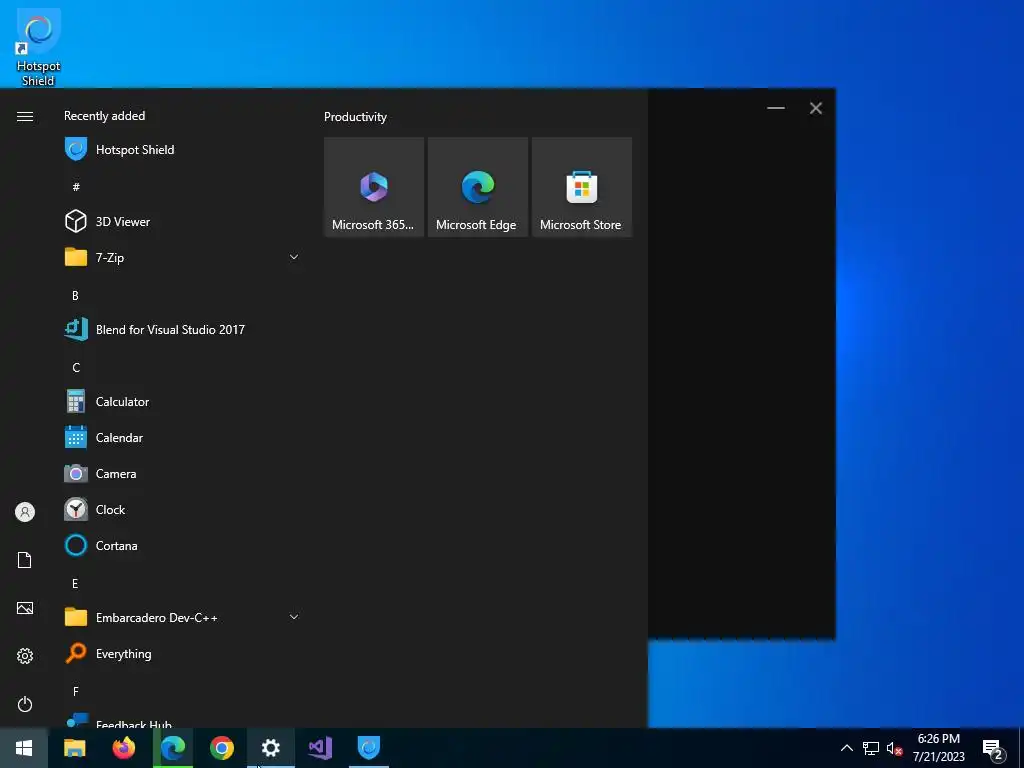Launch 3D Viewer app
The image size is (1024, 768).
(x=182, y=221)
